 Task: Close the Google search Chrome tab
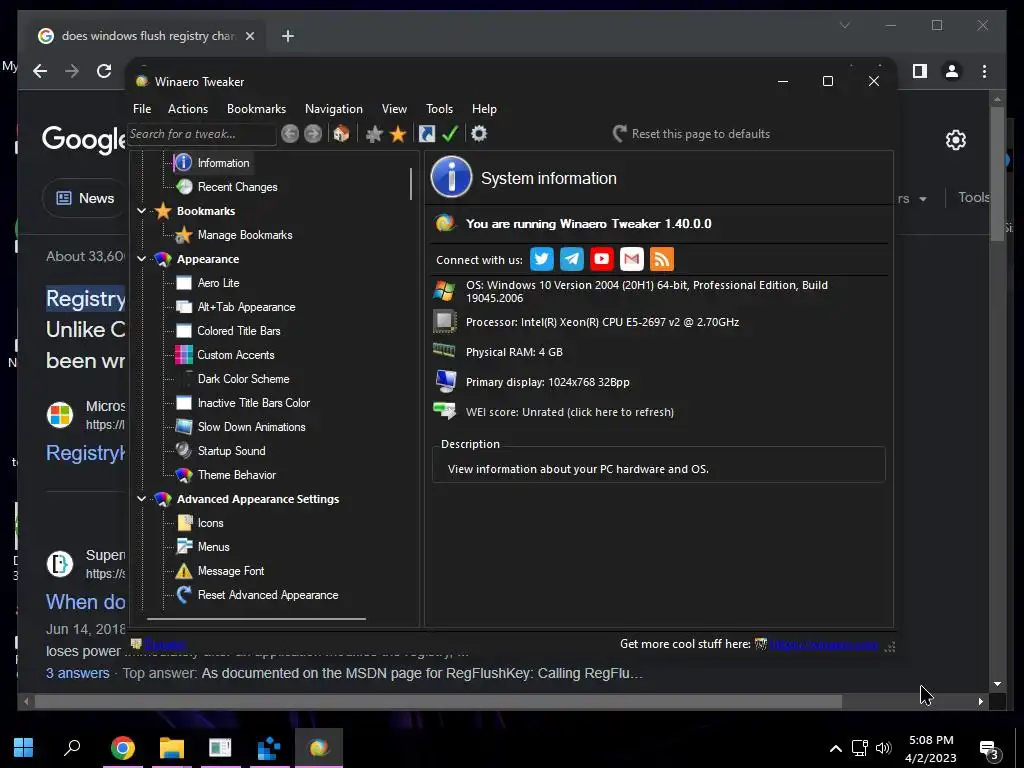pyautogui.click(x=249, y=36)
